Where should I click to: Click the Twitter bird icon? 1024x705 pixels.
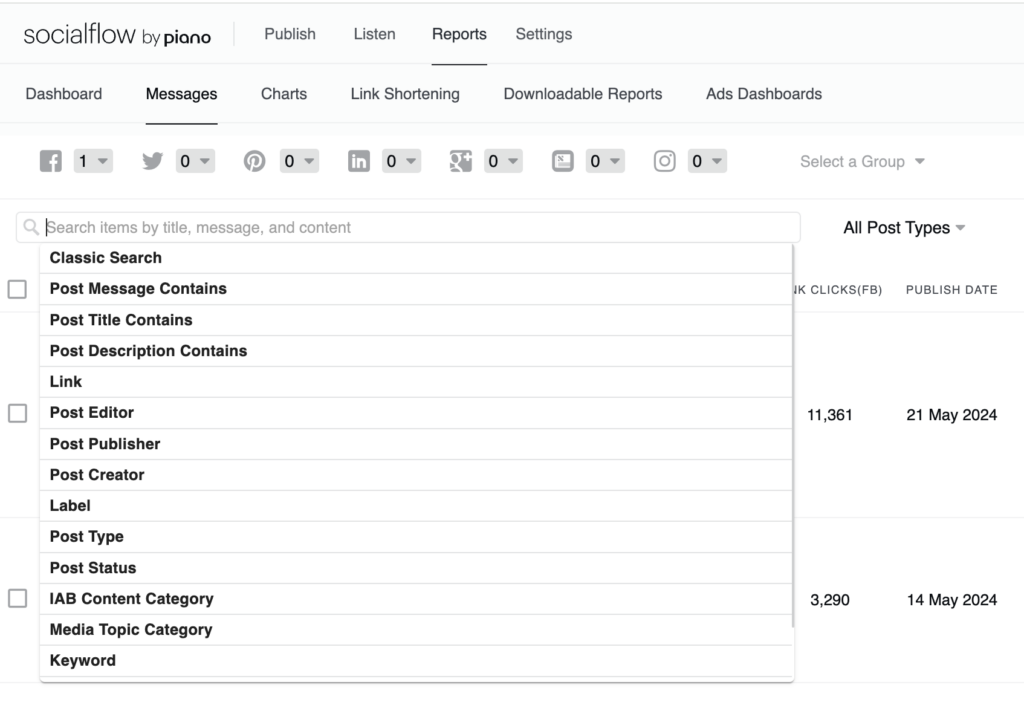pyautogui.click(x=153, y=161)
